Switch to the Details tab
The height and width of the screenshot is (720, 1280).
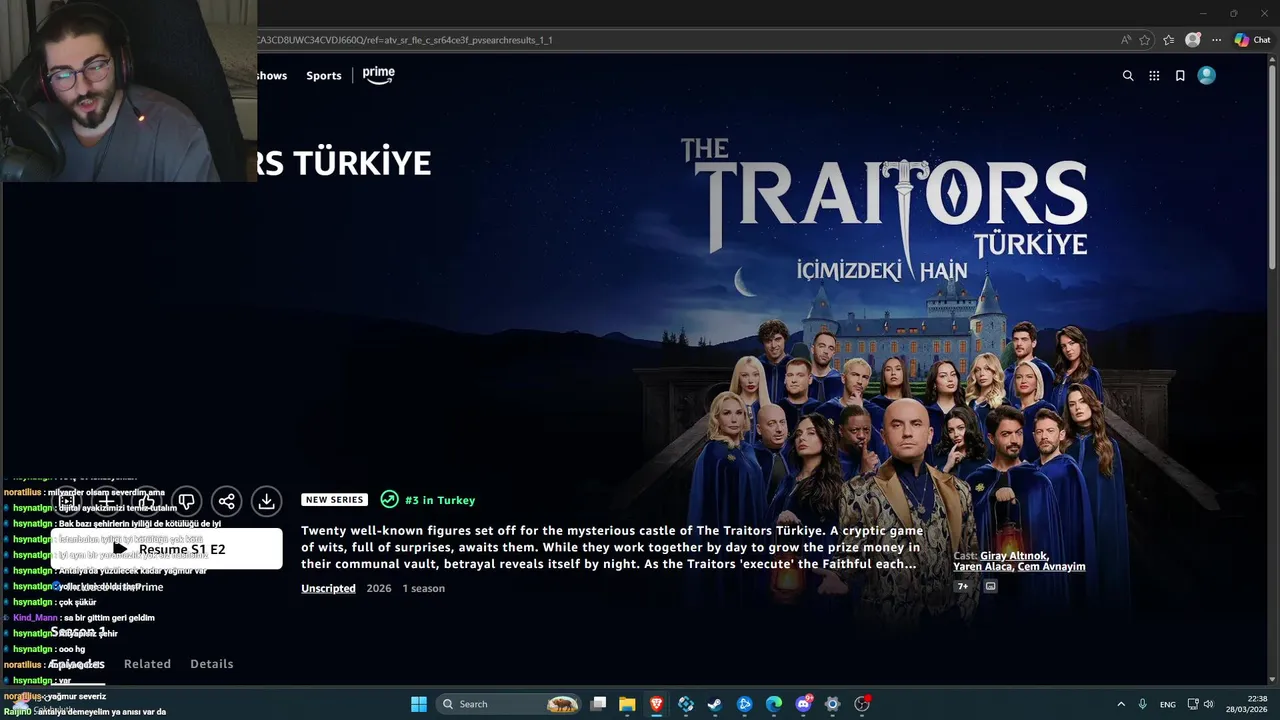(212, 664)
